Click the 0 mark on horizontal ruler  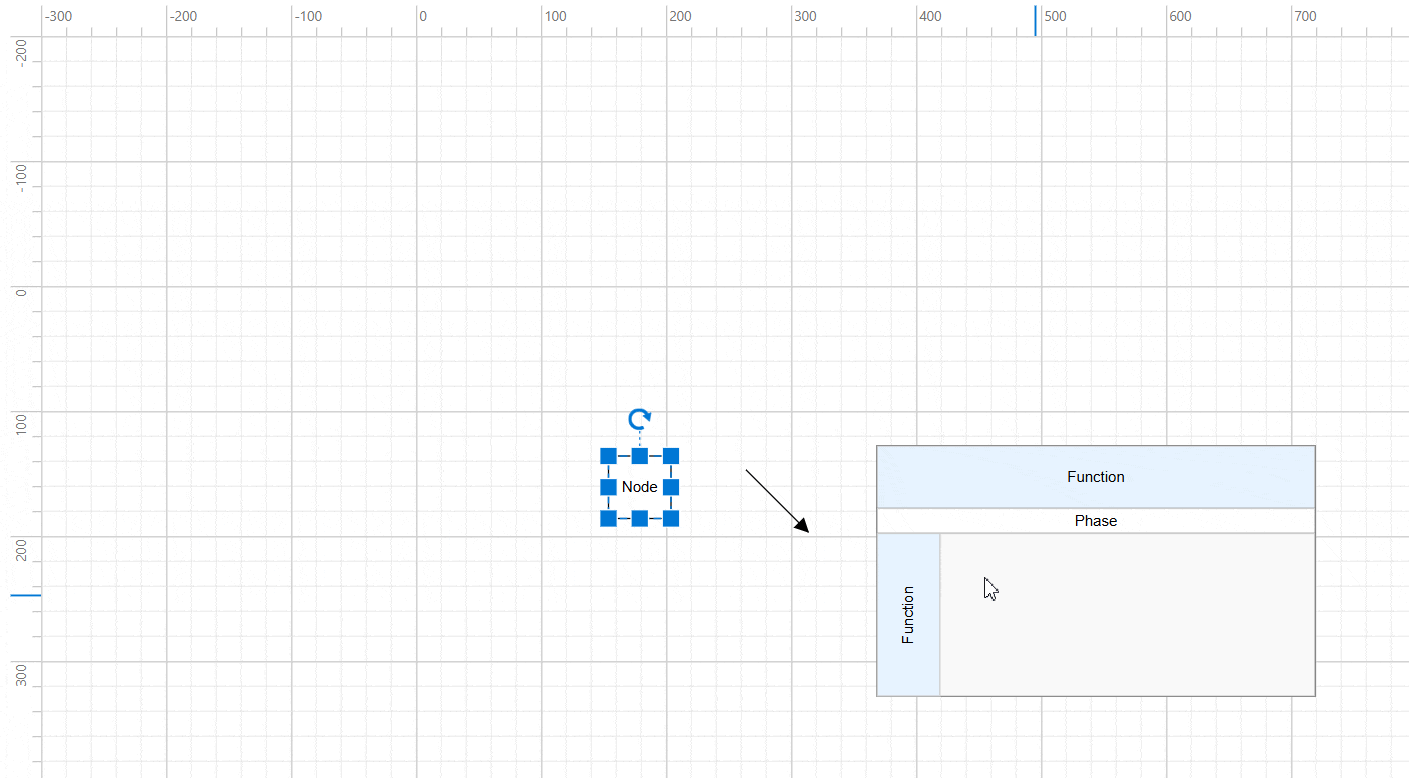coord(422,17)
